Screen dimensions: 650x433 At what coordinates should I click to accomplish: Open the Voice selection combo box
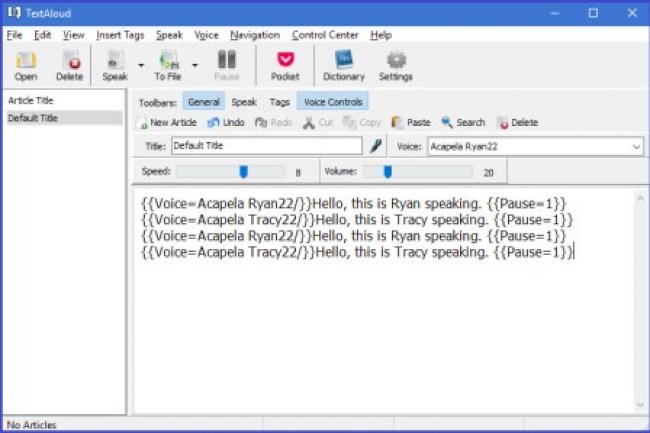pos(636,146)
